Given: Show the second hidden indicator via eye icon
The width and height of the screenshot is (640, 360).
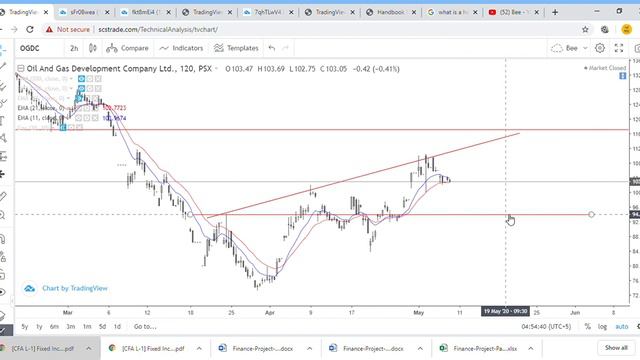Looking at the screenshot, I should (x=82, y=89).
